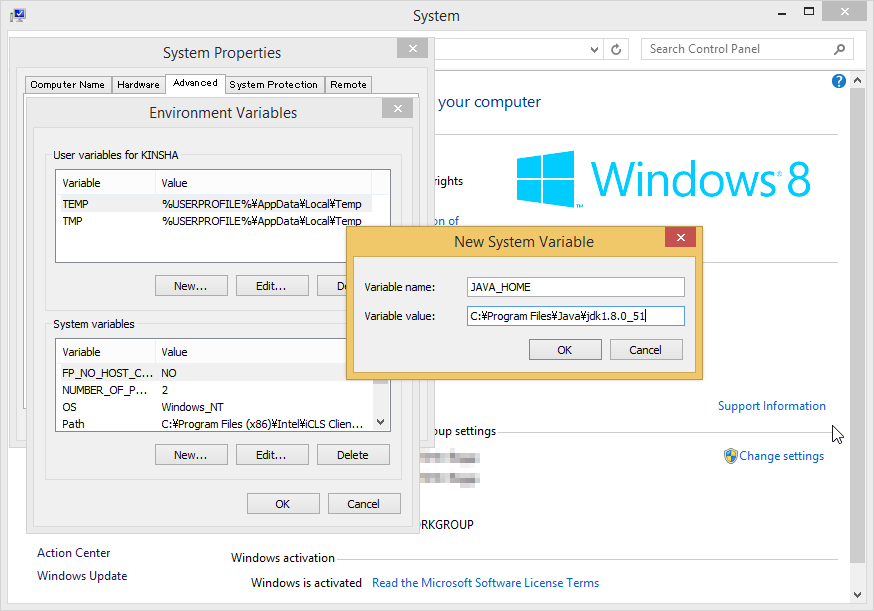The width and height of the screenshot is (874, 611).
Task: Open the Action Center link
Action: pyautogui.click(x=74, y=552)
